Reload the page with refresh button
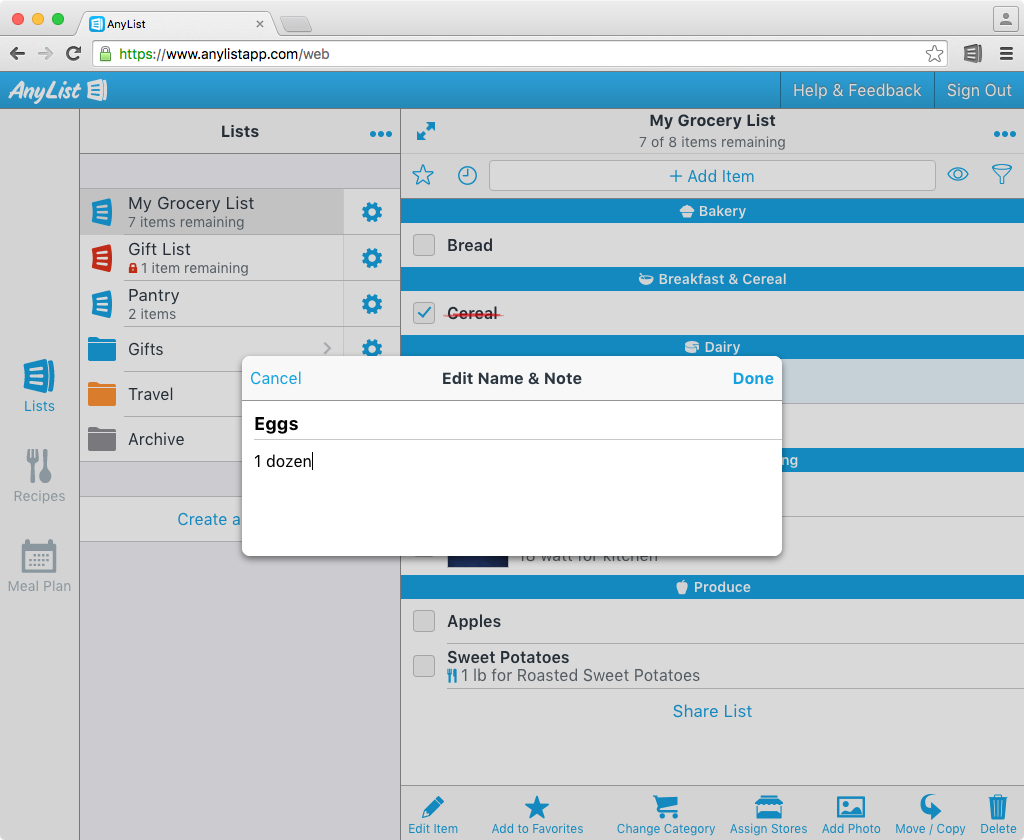 point(73,54)
